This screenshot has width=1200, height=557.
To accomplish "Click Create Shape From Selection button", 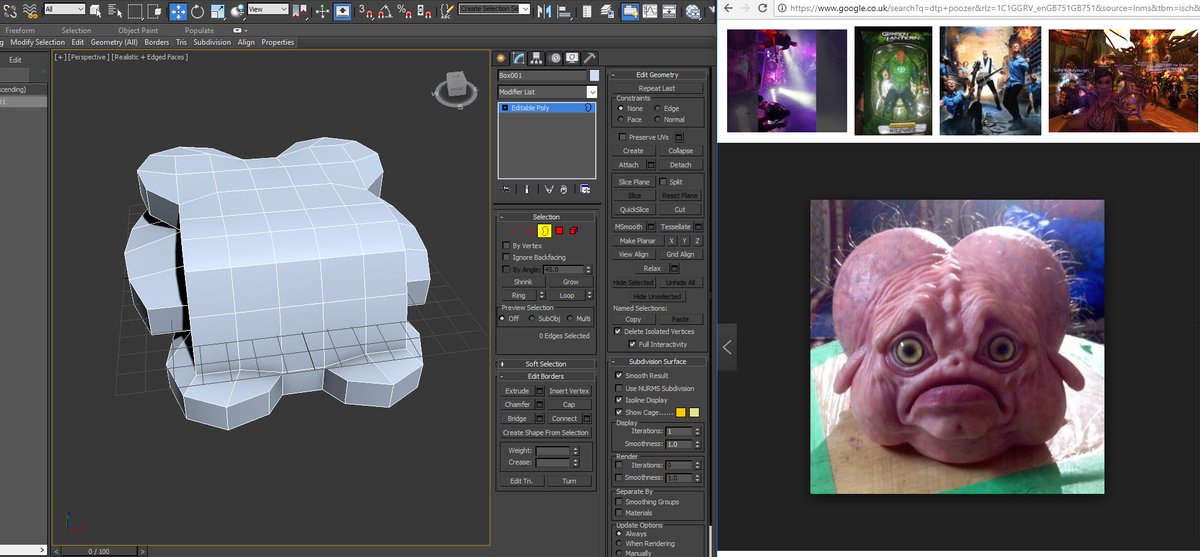I will 546,433.
